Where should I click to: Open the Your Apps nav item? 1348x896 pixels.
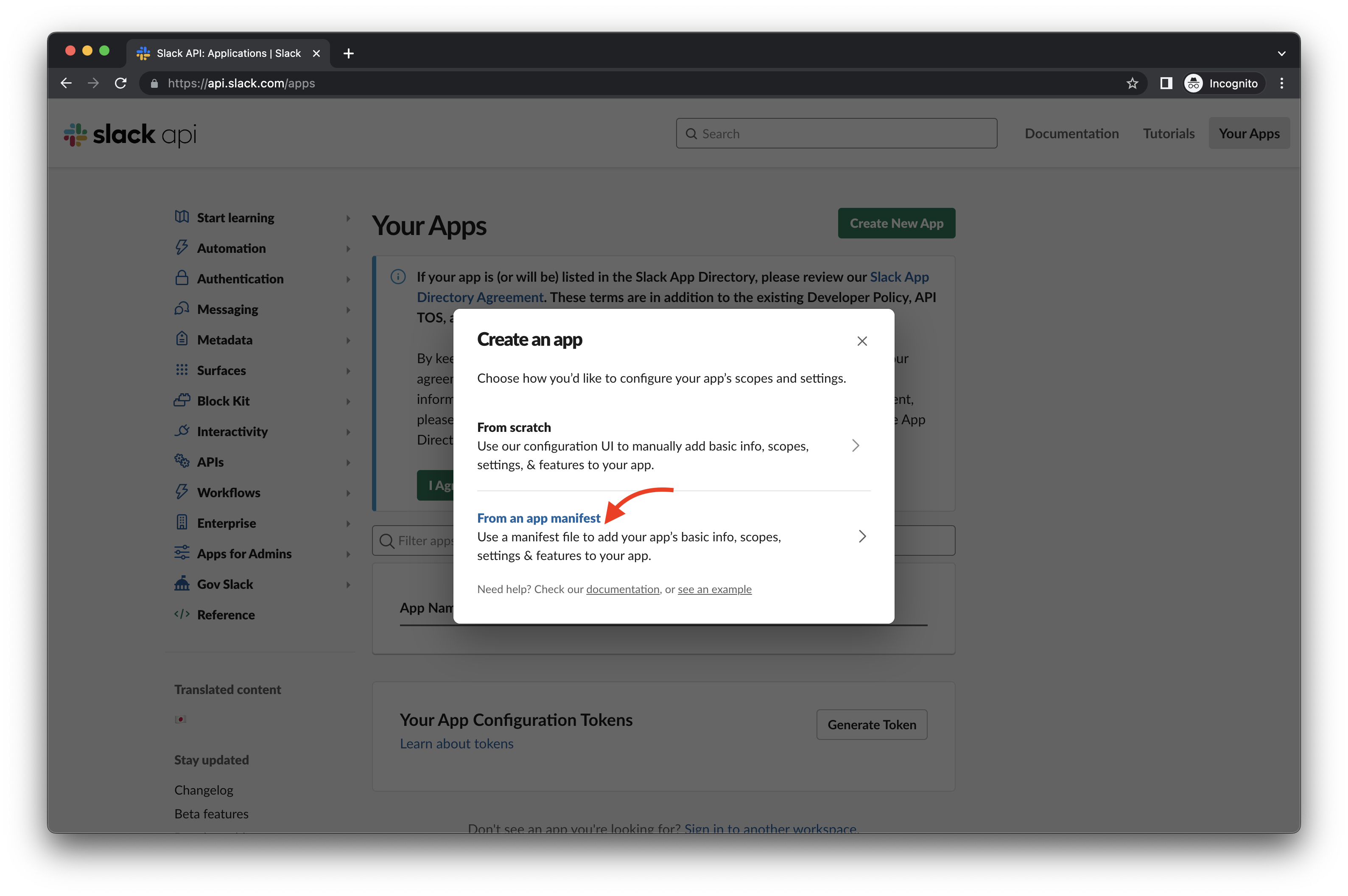pos(1249,133)
